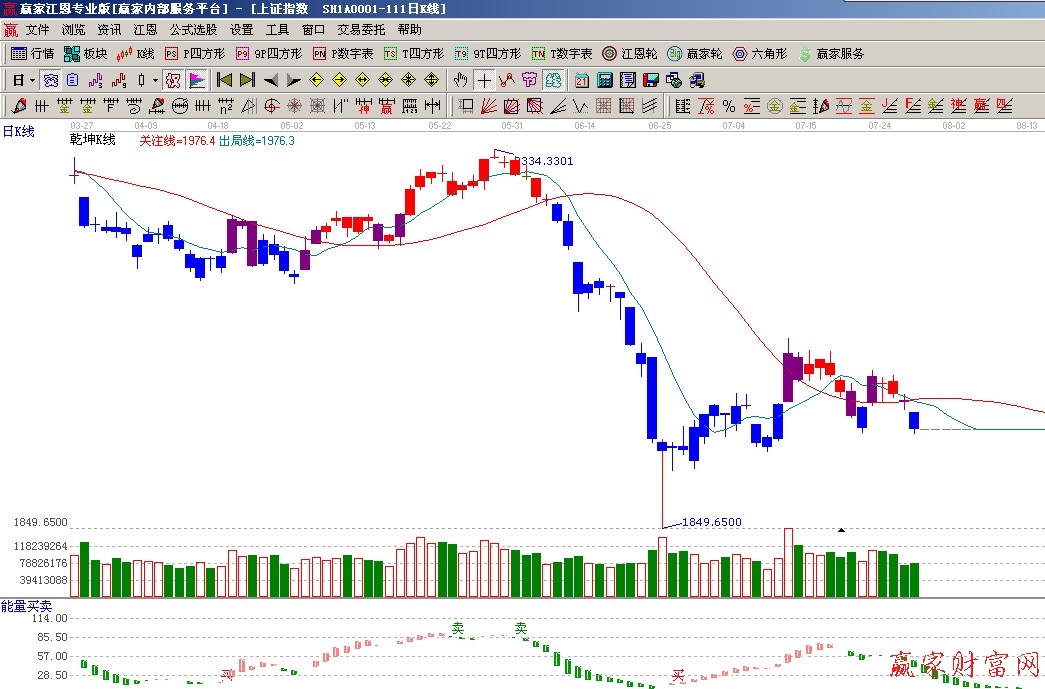Open the 公式选股 menu
Screen dimensions: 1045x689
pyautogui.click(x=193, y=30)
